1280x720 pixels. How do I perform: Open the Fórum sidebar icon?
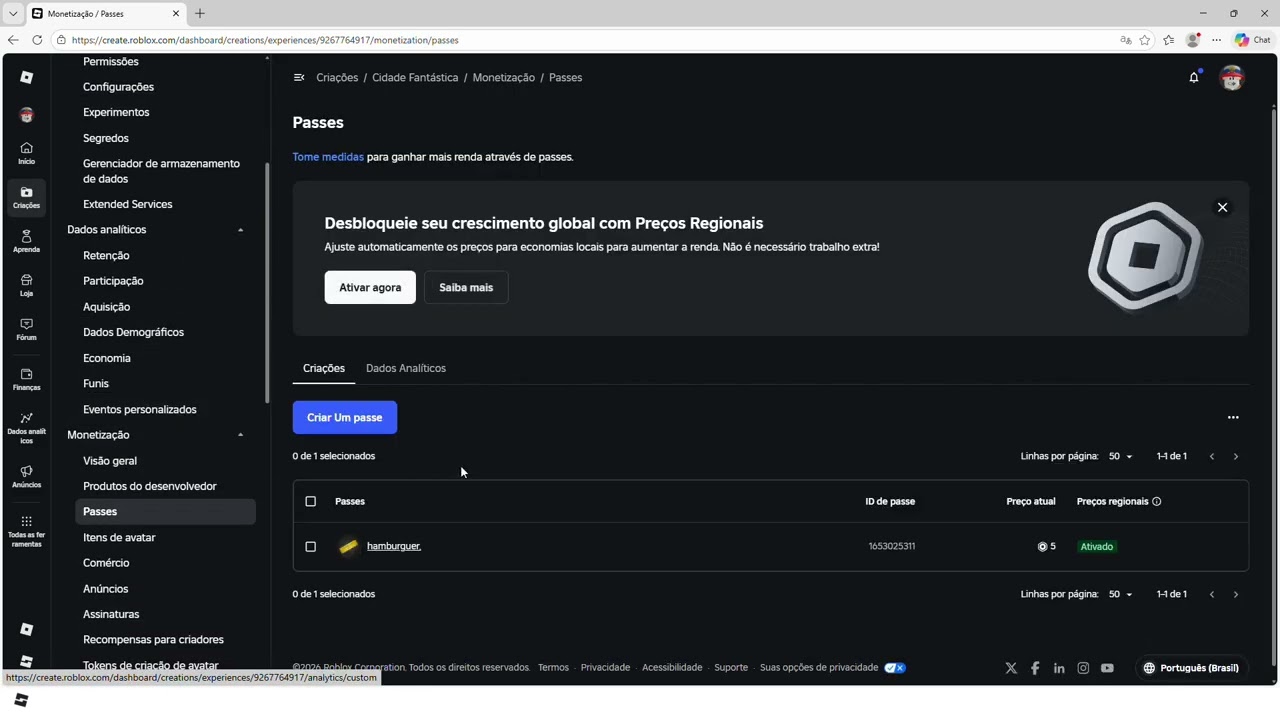coord(26,329)
